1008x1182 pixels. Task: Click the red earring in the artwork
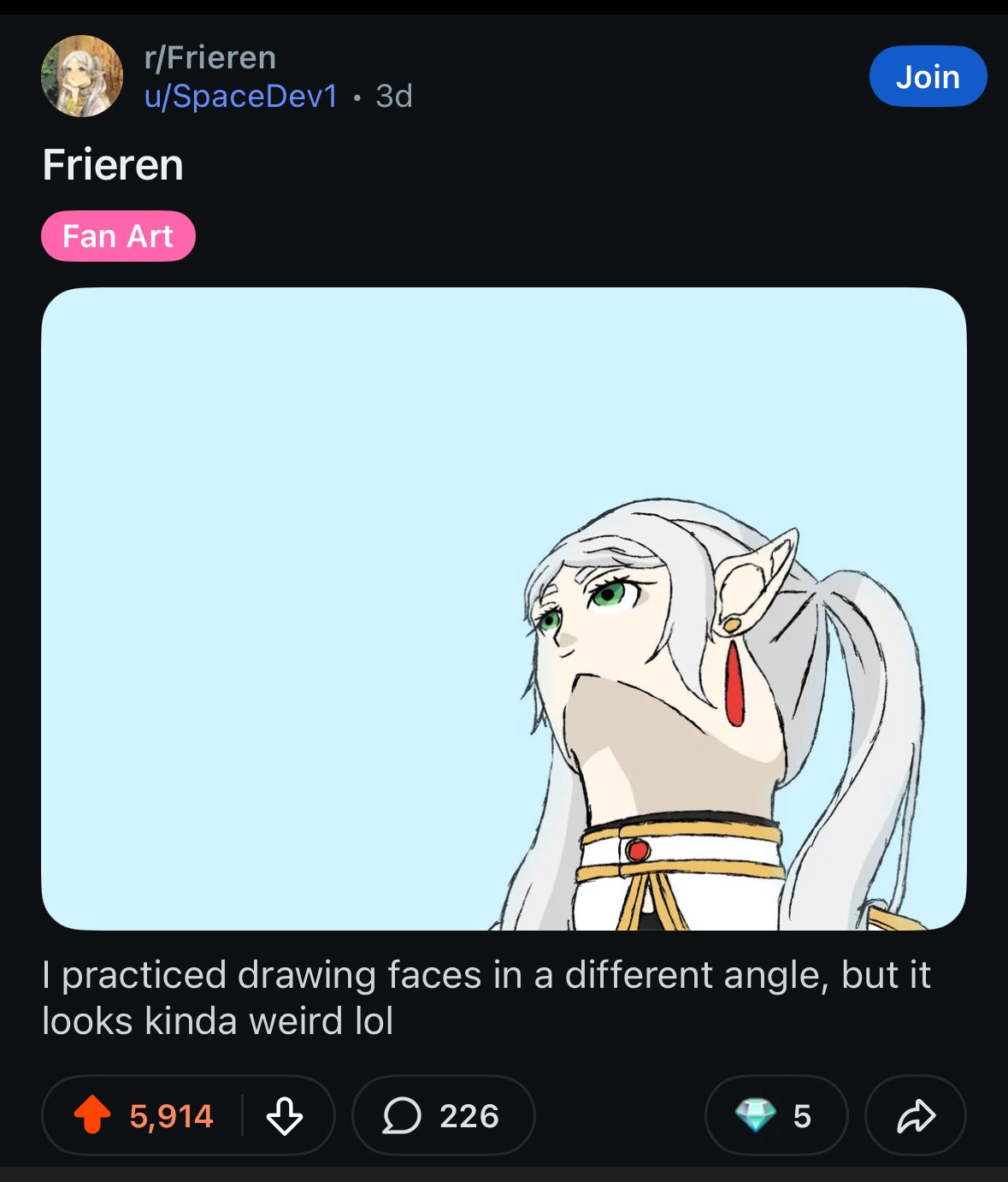735,683
